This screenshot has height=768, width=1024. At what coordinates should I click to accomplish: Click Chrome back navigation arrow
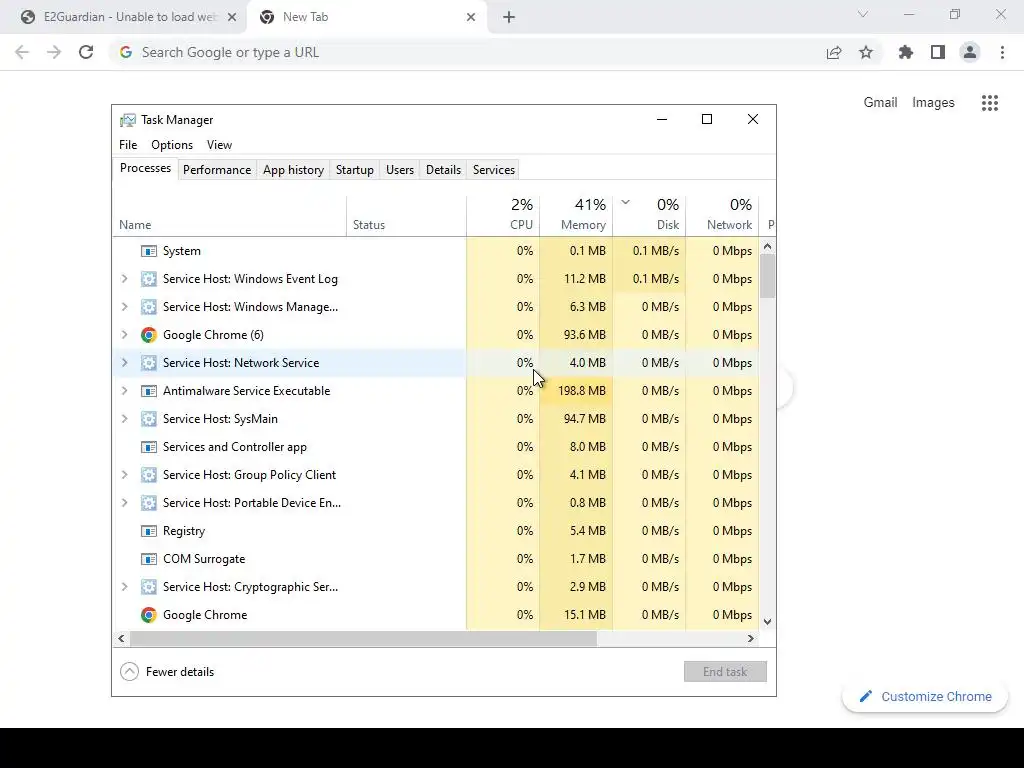(22, 52)
